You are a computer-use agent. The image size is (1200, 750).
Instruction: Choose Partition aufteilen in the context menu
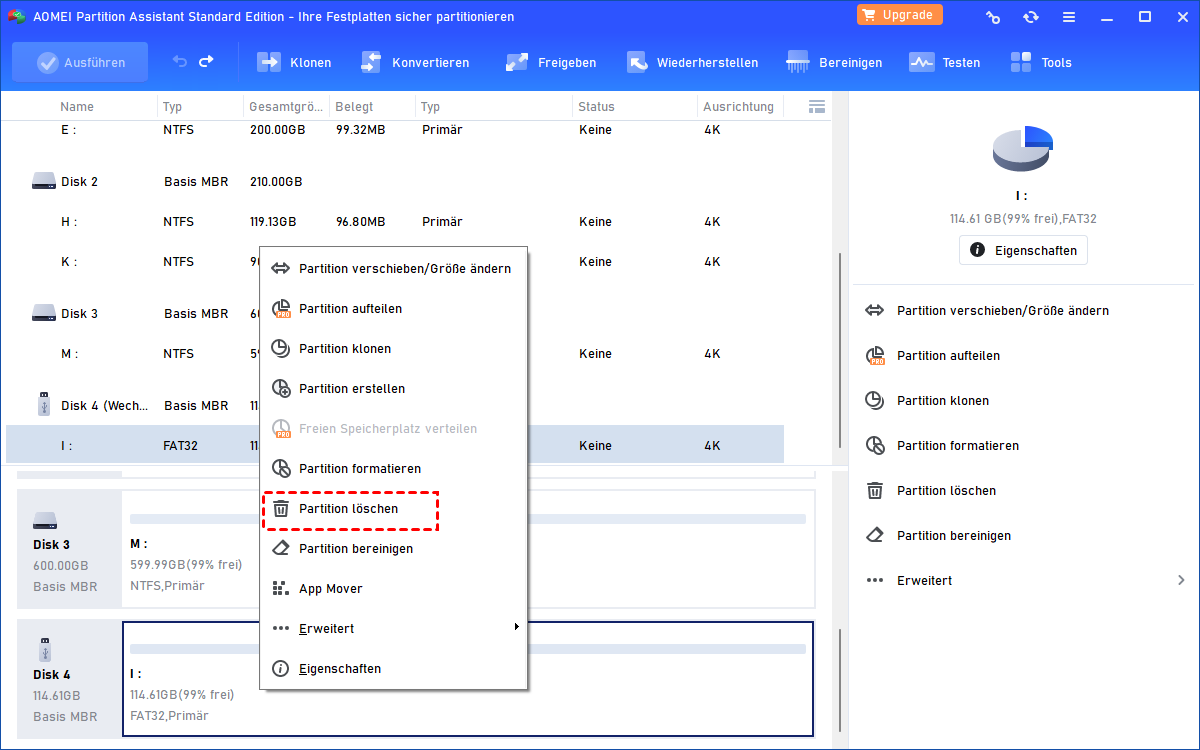point(393,309)
